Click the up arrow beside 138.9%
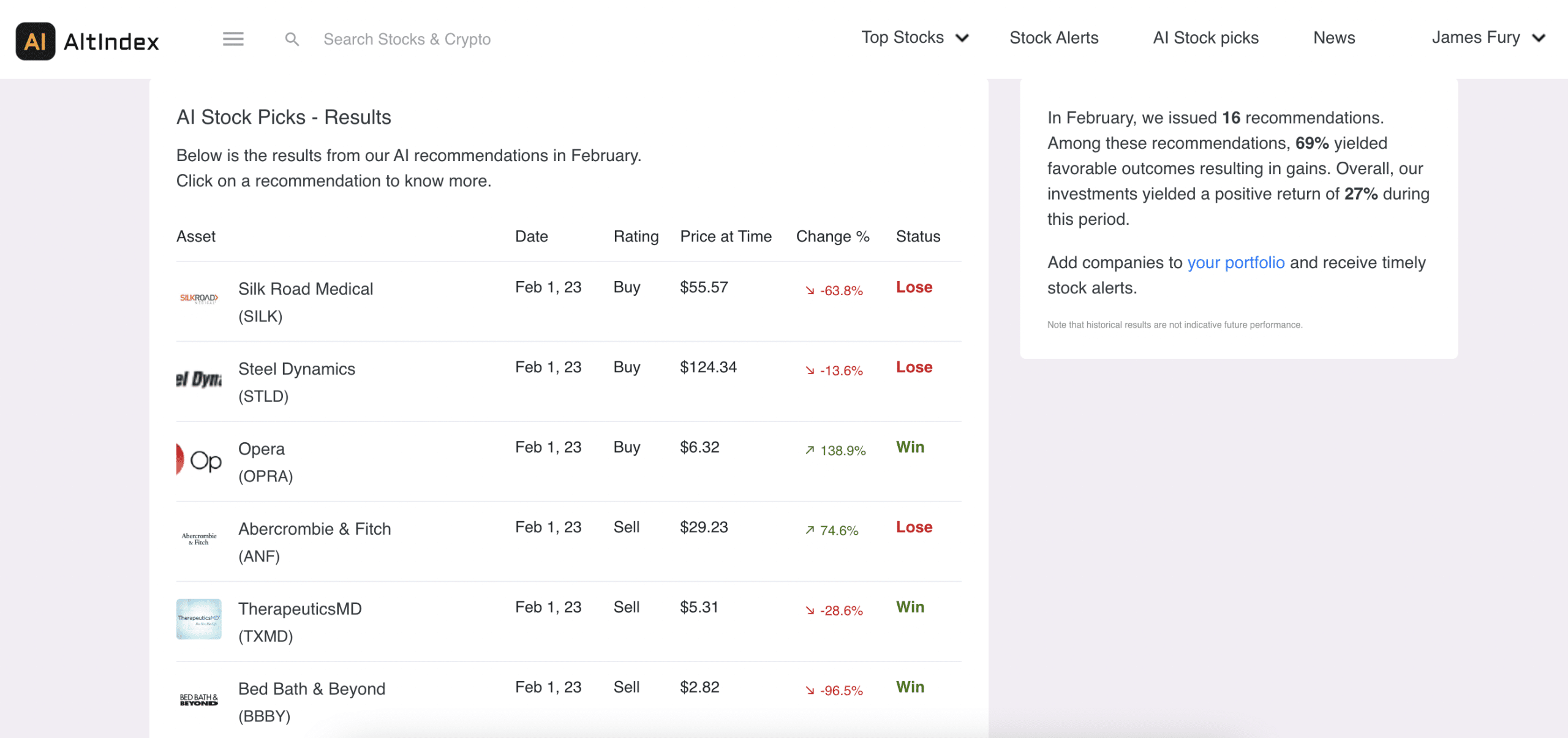Screen dimensions: 1568x738 [810, 450]
